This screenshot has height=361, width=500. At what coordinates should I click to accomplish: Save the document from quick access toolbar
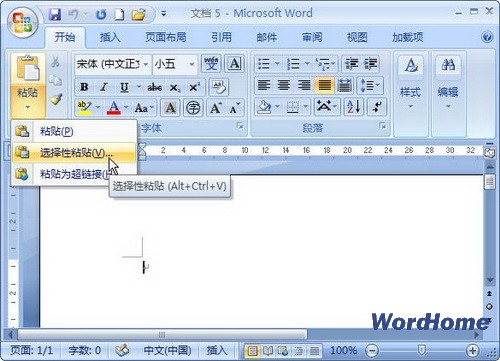pos(55,14)
